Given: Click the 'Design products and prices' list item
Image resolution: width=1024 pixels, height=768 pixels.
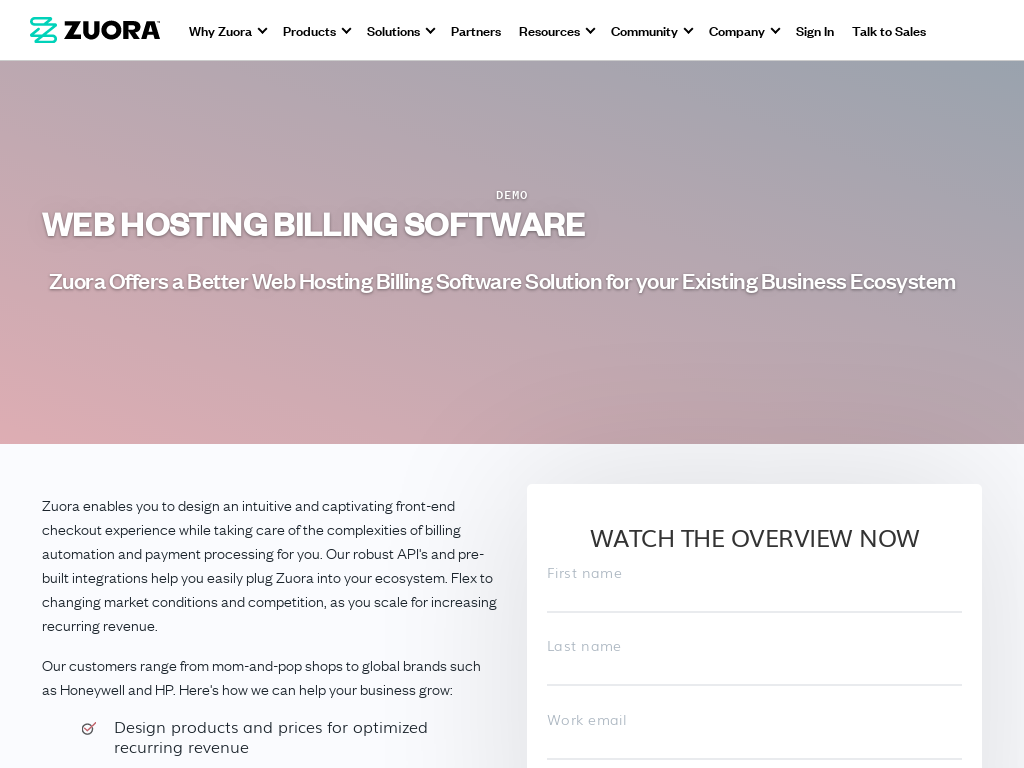Looking at the screenshot, I should pyautogui.click(x=270, y=737).
